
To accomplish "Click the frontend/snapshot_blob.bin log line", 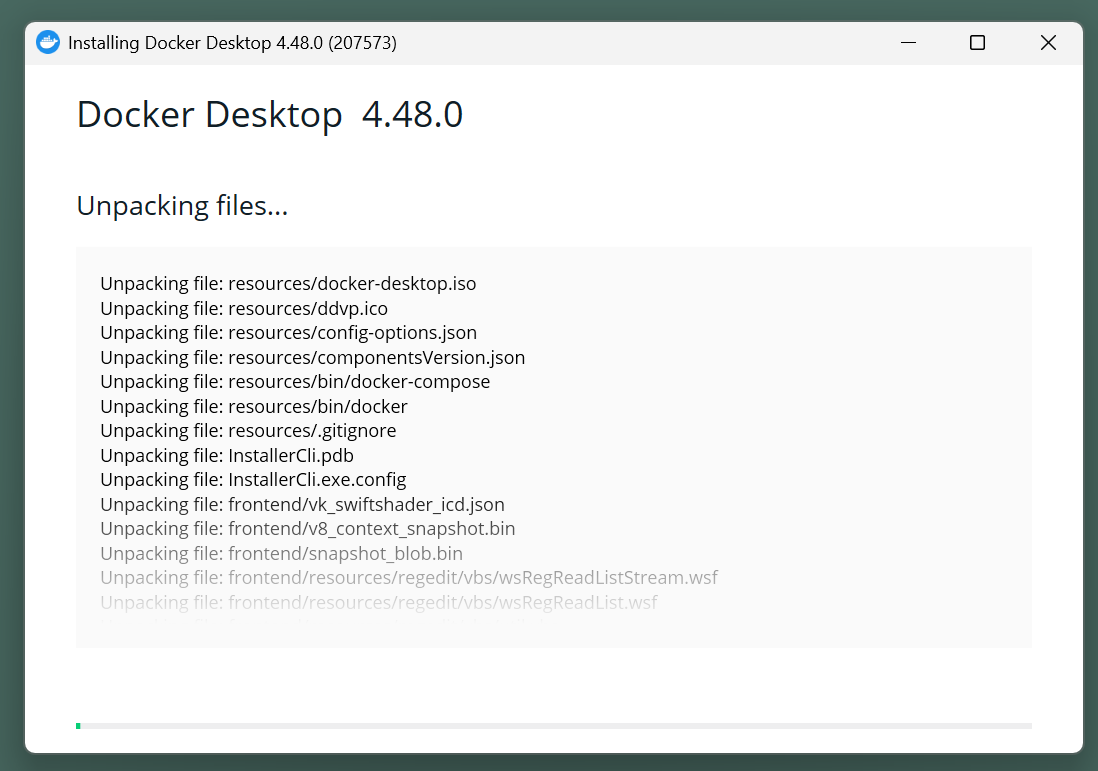I will point(281,554).
